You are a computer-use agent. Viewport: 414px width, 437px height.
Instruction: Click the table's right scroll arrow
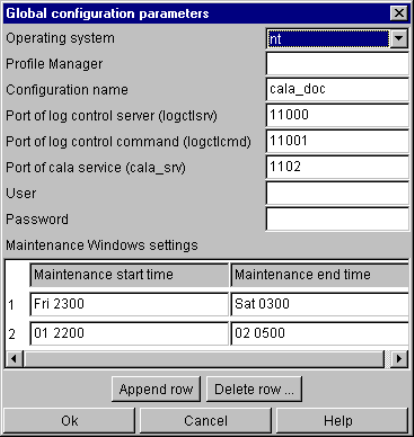coord(399,359)
